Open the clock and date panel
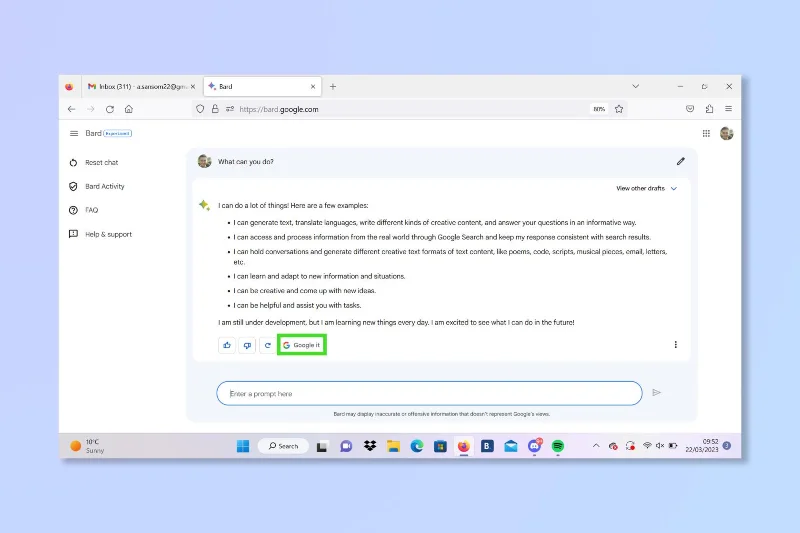800x533 pixels. point(702,446)
